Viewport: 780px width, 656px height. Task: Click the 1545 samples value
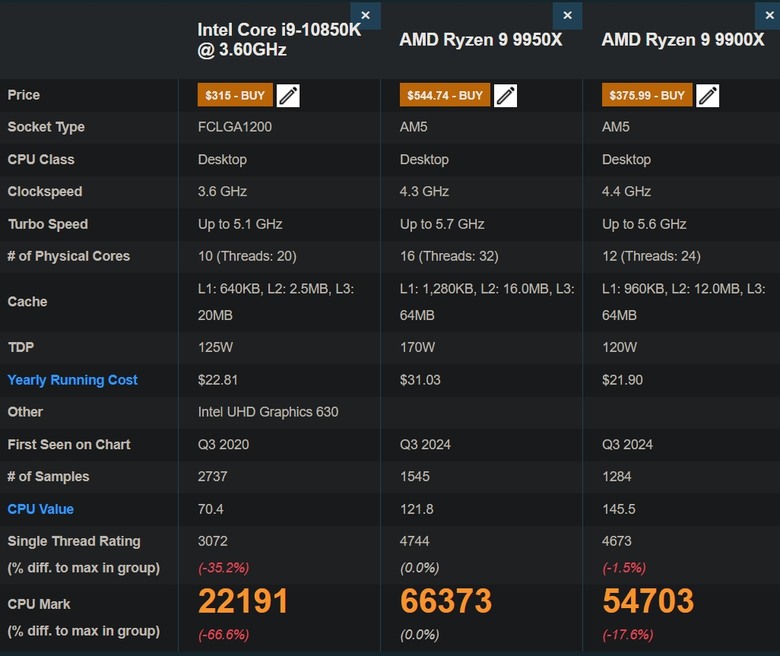415,476
